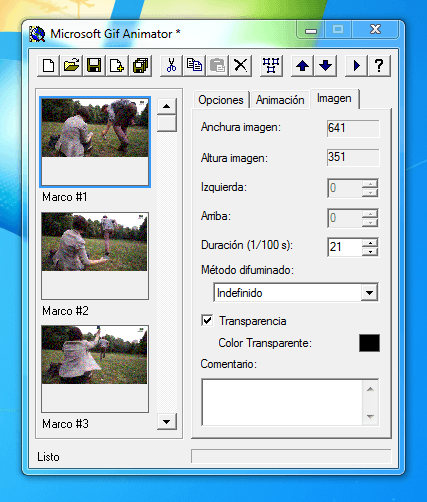Click inside the Comentario text box
Viewport: 427px width, 502px height.
point(282,402)
